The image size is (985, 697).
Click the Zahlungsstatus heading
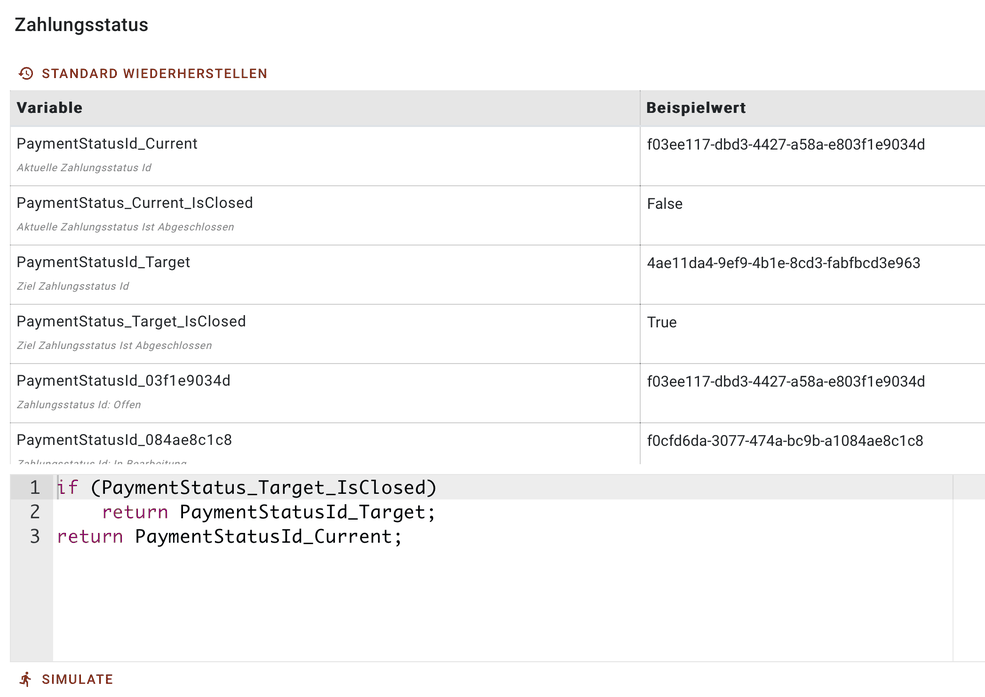[82, 25]
